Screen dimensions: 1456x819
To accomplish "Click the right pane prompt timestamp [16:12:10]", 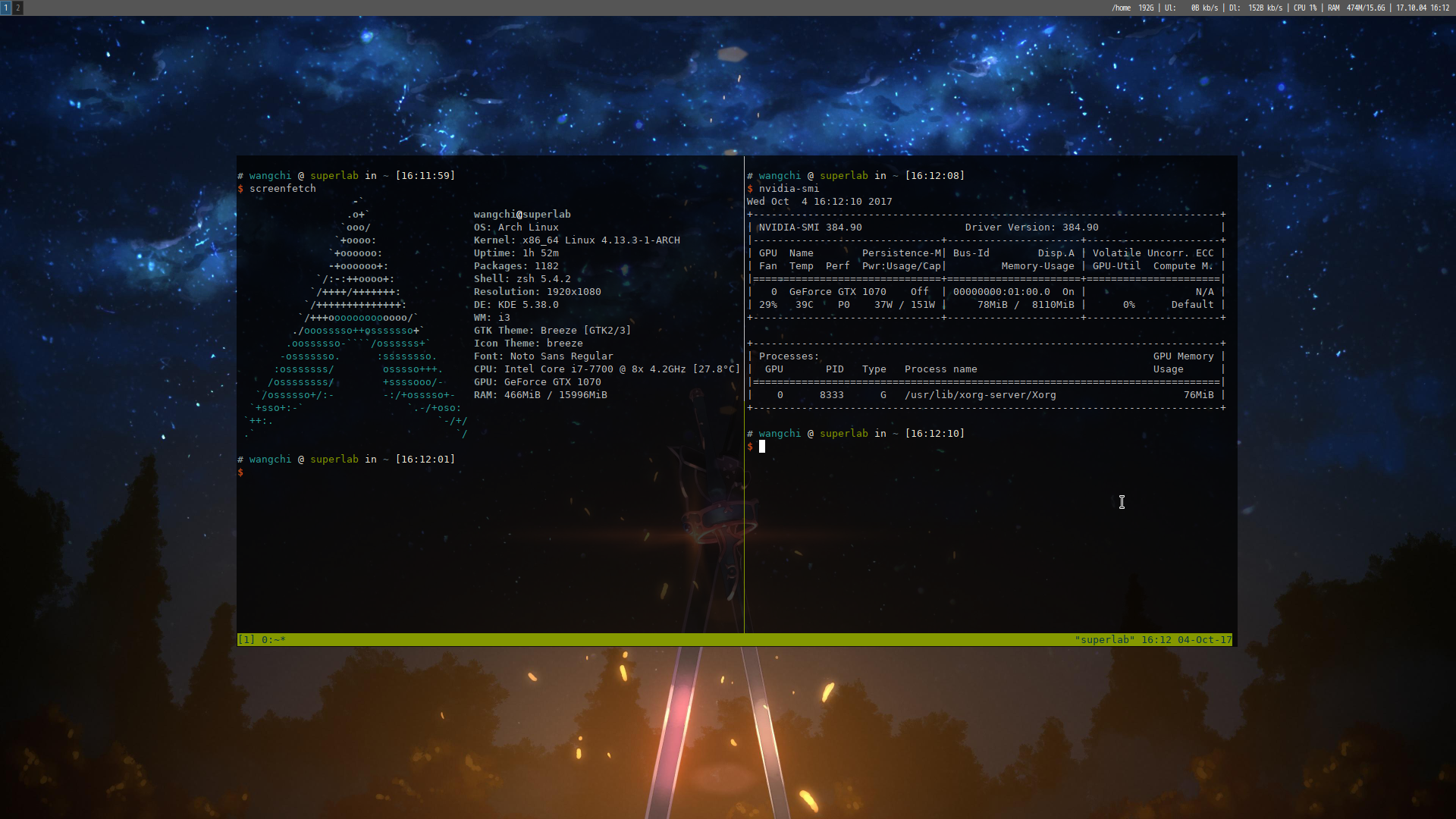I will point(934,434).
